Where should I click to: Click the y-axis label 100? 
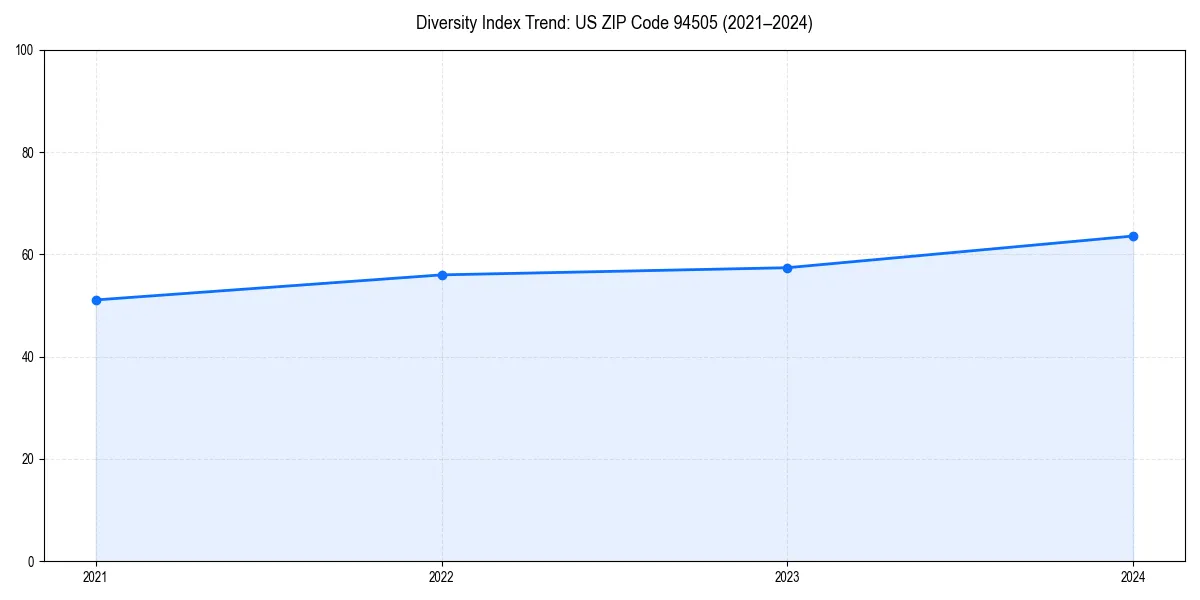(x=25, y=50)
